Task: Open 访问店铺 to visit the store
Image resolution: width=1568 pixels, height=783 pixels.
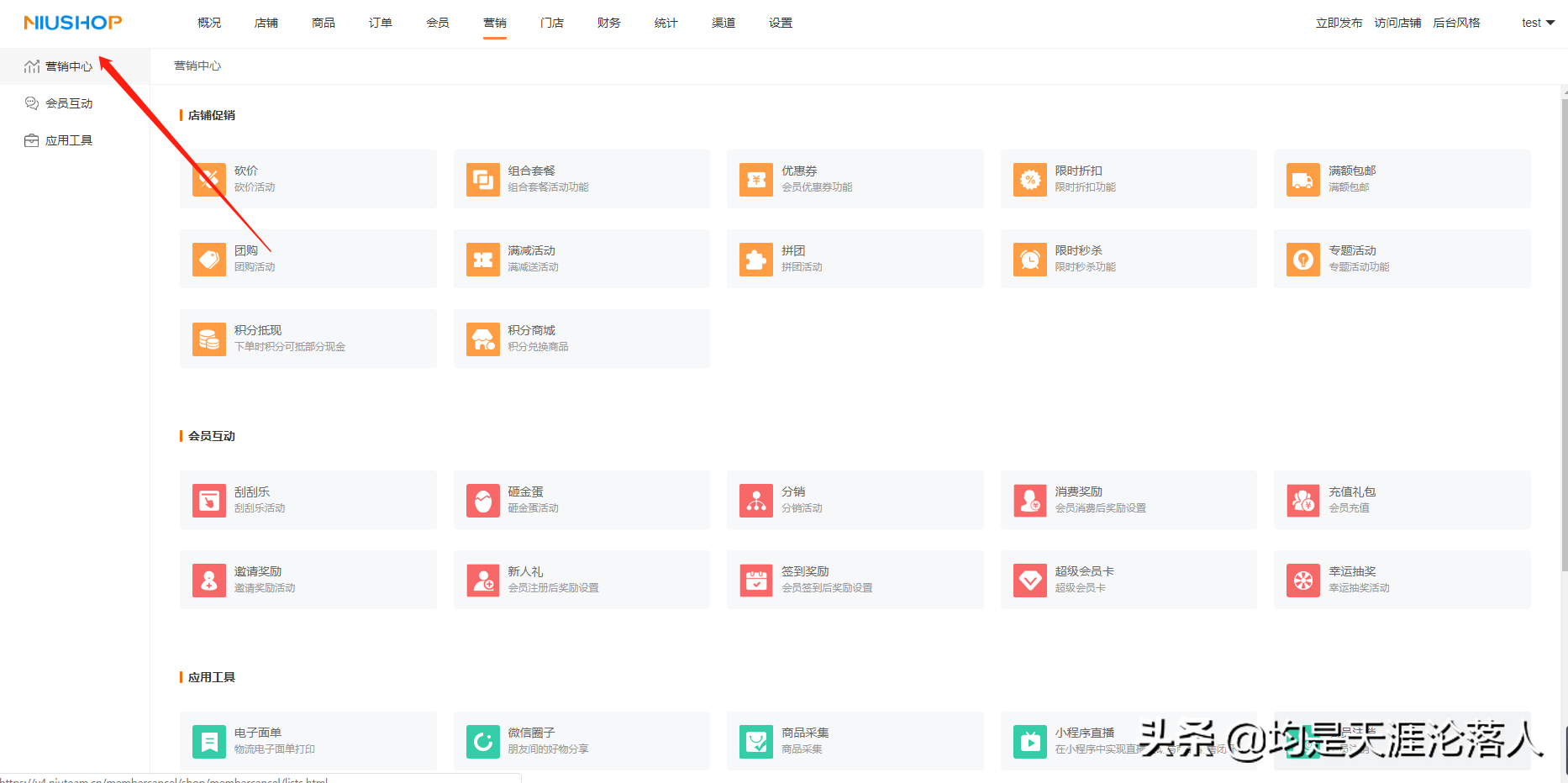Action: pos(1397,23)
